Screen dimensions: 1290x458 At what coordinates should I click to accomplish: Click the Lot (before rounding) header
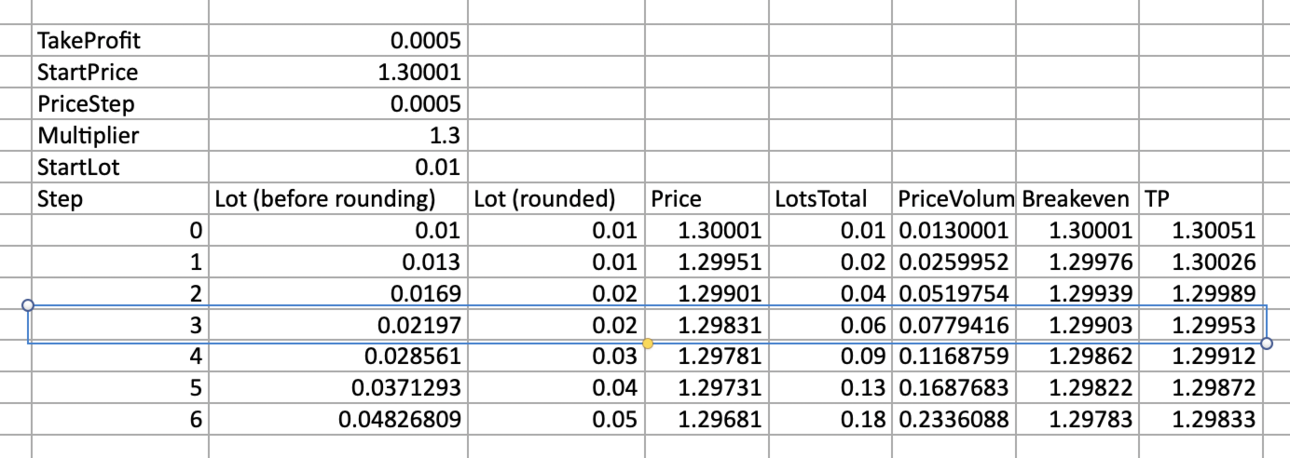pyautogui.click(x=337, y=198)
